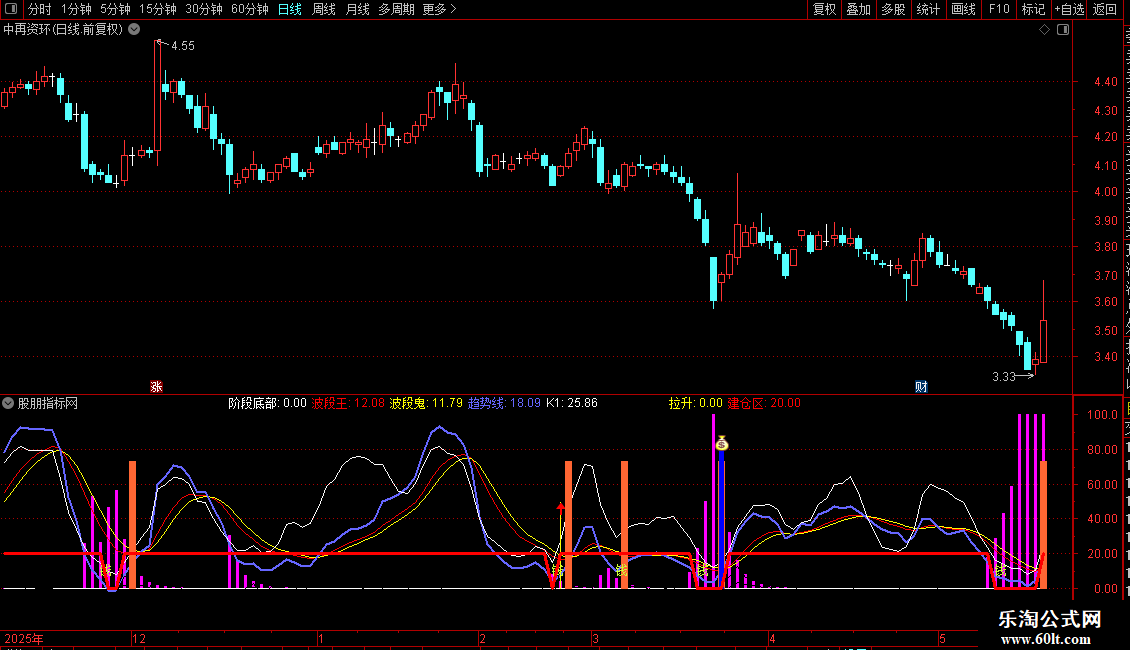Image resolution: width=1130 pixels, height=650 pixels.
Task: Click the 2025年 label on time axis
Action: tap(24, 639)
